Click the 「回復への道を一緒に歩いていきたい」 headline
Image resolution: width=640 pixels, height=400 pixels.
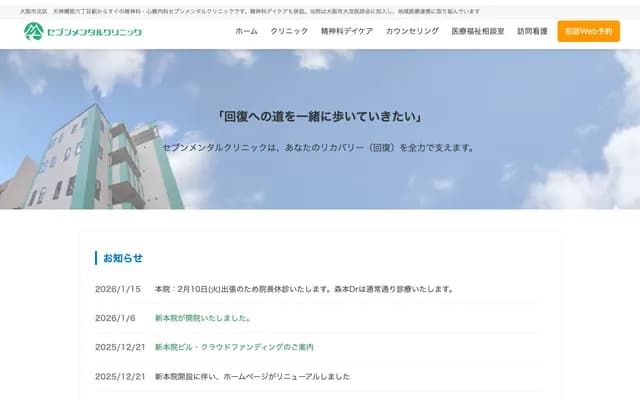tap(320, 116)
